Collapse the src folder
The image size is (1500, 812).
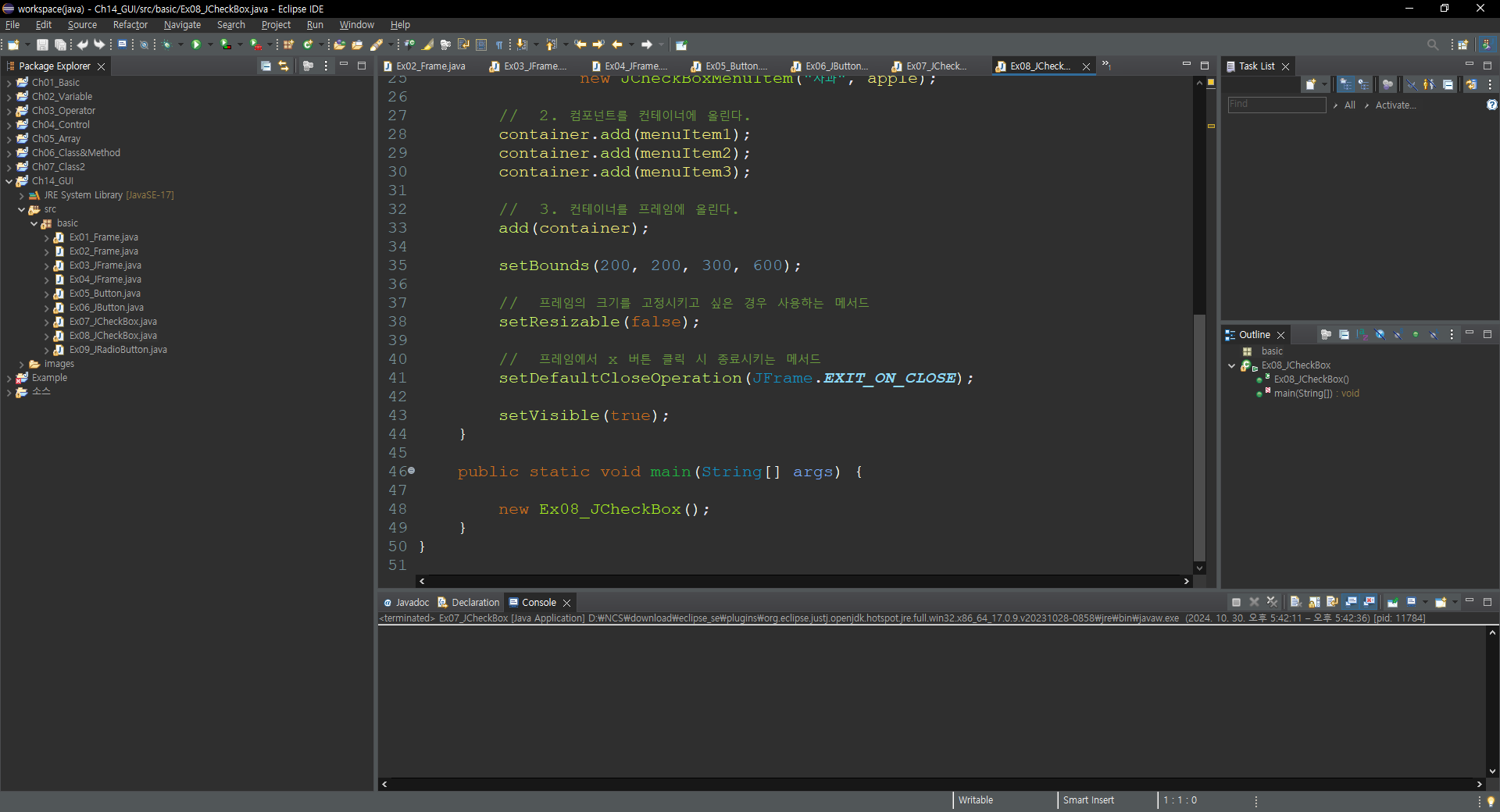click(x=21, y=209)
